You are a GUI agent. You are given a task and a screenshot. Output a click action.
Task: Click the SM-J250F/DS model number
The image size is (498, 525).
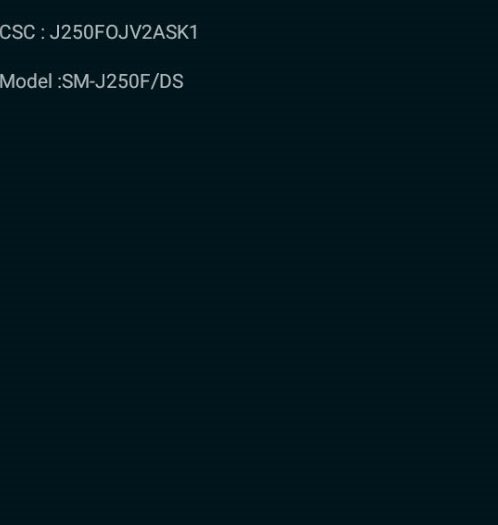pyautogui.click(x=123, y=81)
